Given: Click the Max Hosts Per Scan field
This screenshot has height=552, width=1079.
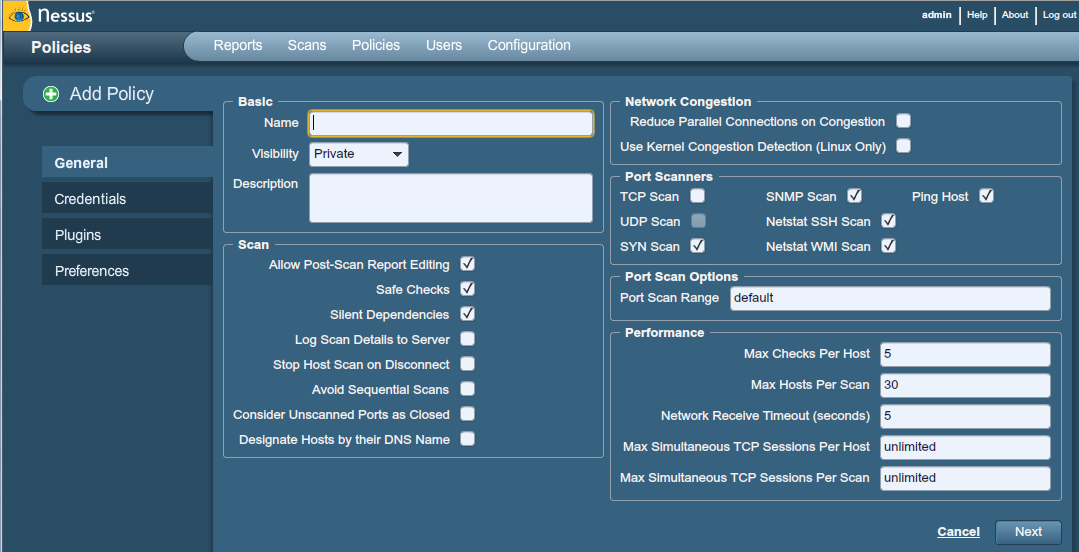Looking at the screenshot, I should (965, 385).
